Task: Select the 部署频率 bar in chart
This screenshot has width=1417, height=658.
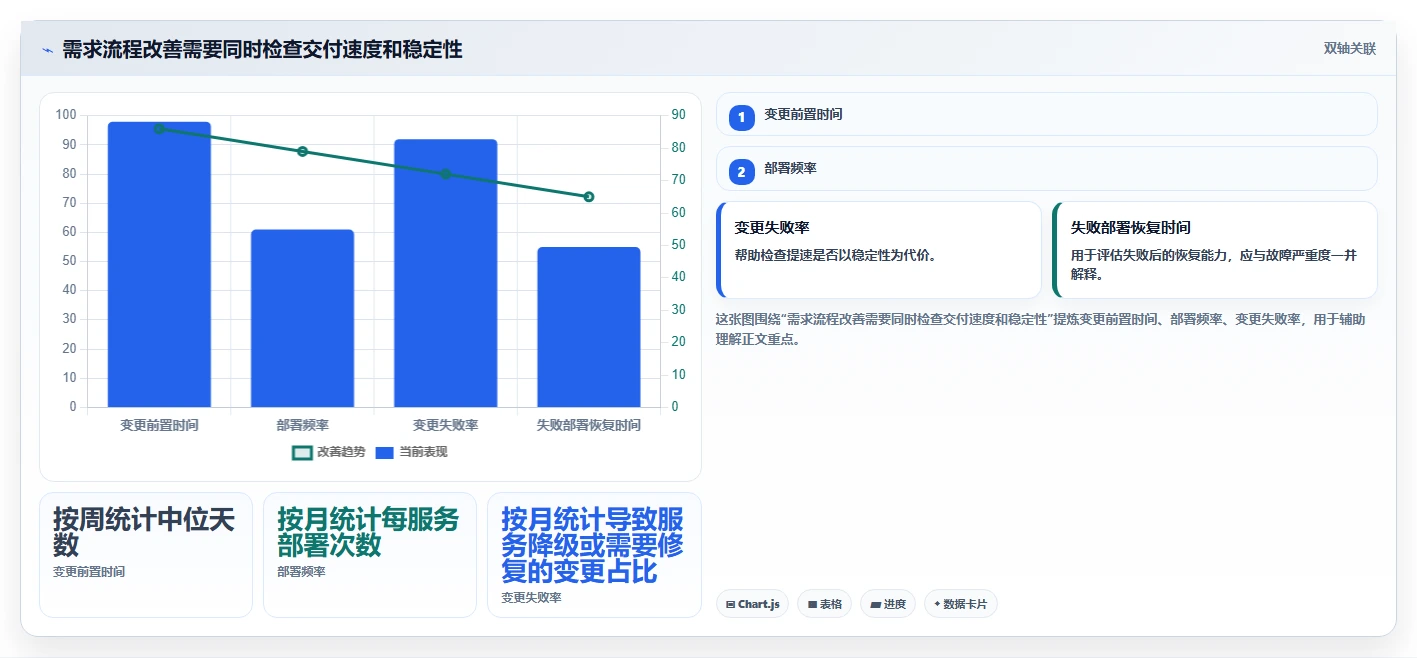Action: pos(302,318)
